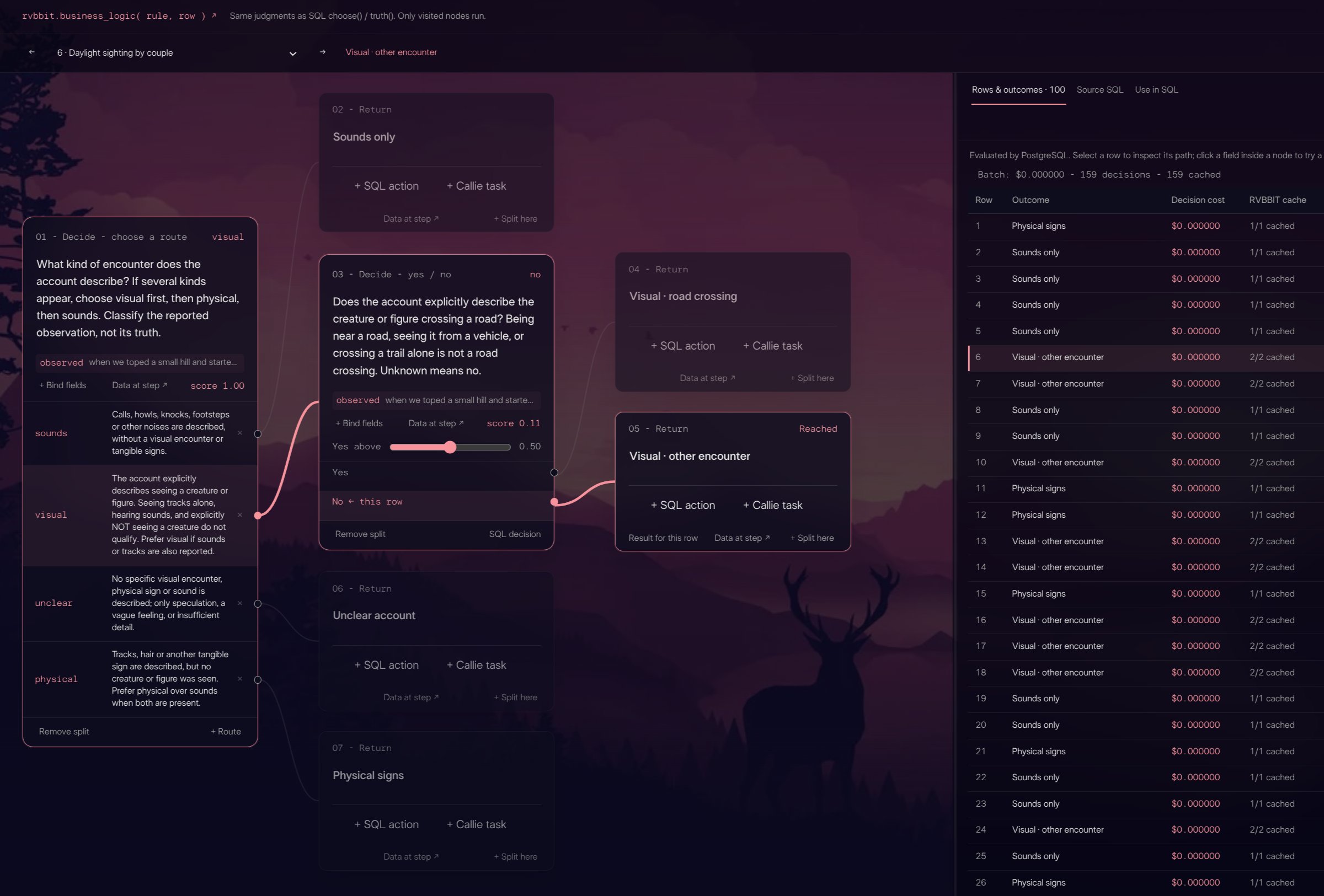
Task: Select row 1 Physical signs
Action: pos(1145,226)
